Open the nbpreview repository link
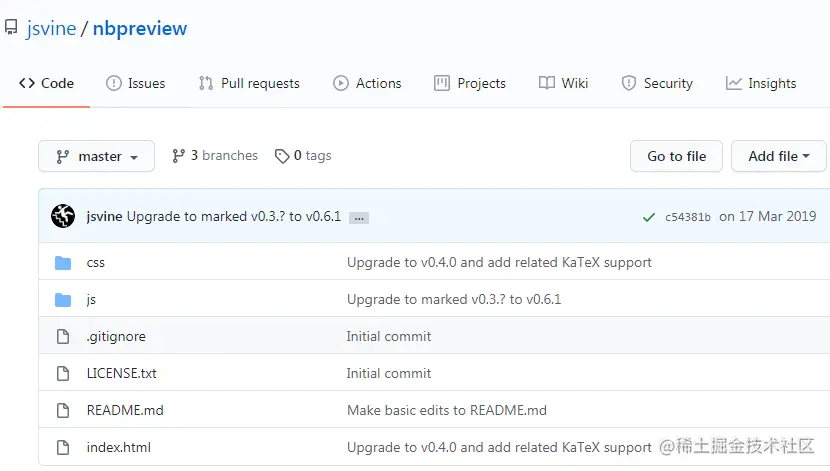830x471 pixels. [140, 29]
